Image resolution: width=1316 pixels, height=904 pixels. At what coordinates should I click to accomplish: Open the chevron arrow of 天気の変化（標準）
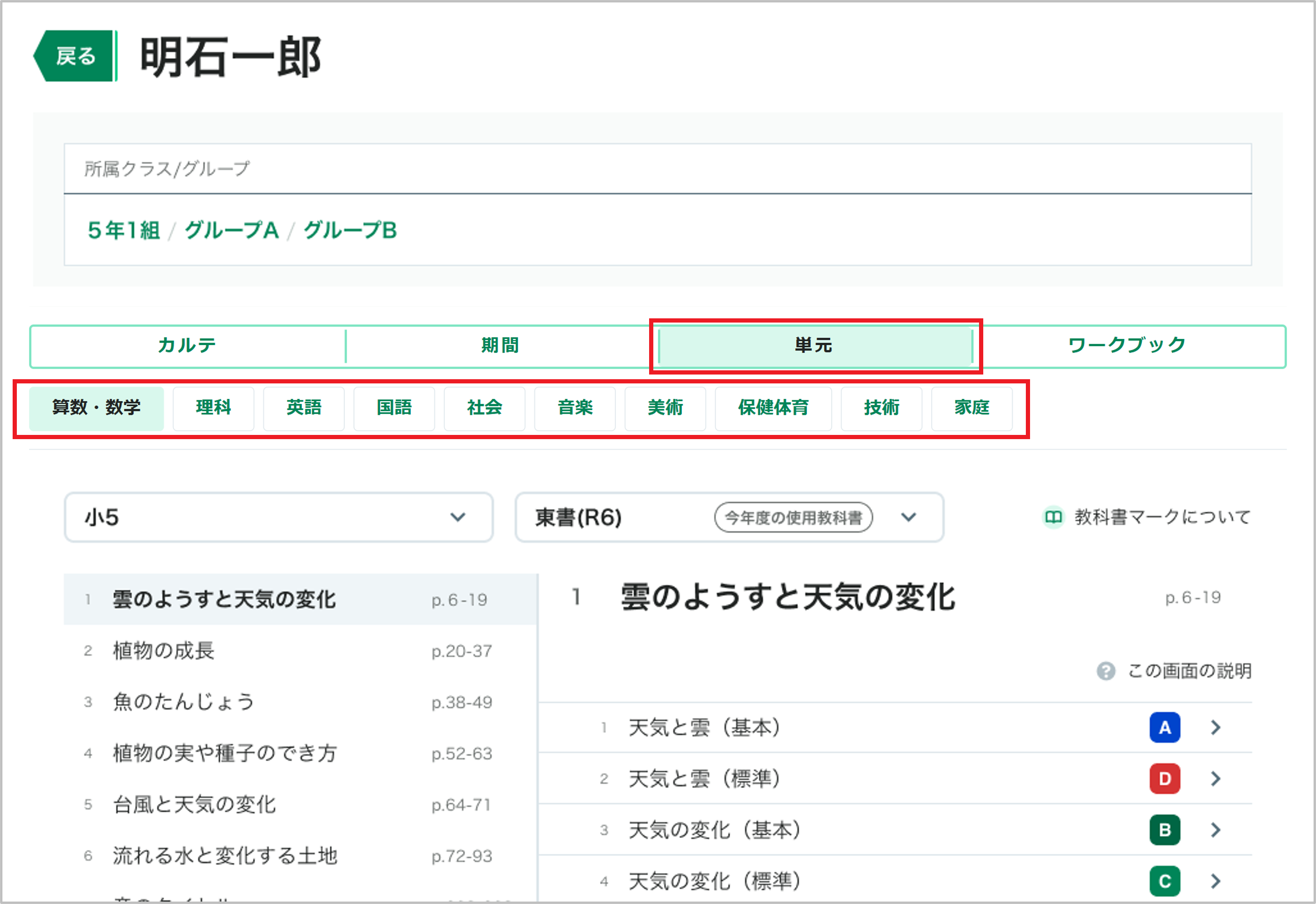[1216, 882]
